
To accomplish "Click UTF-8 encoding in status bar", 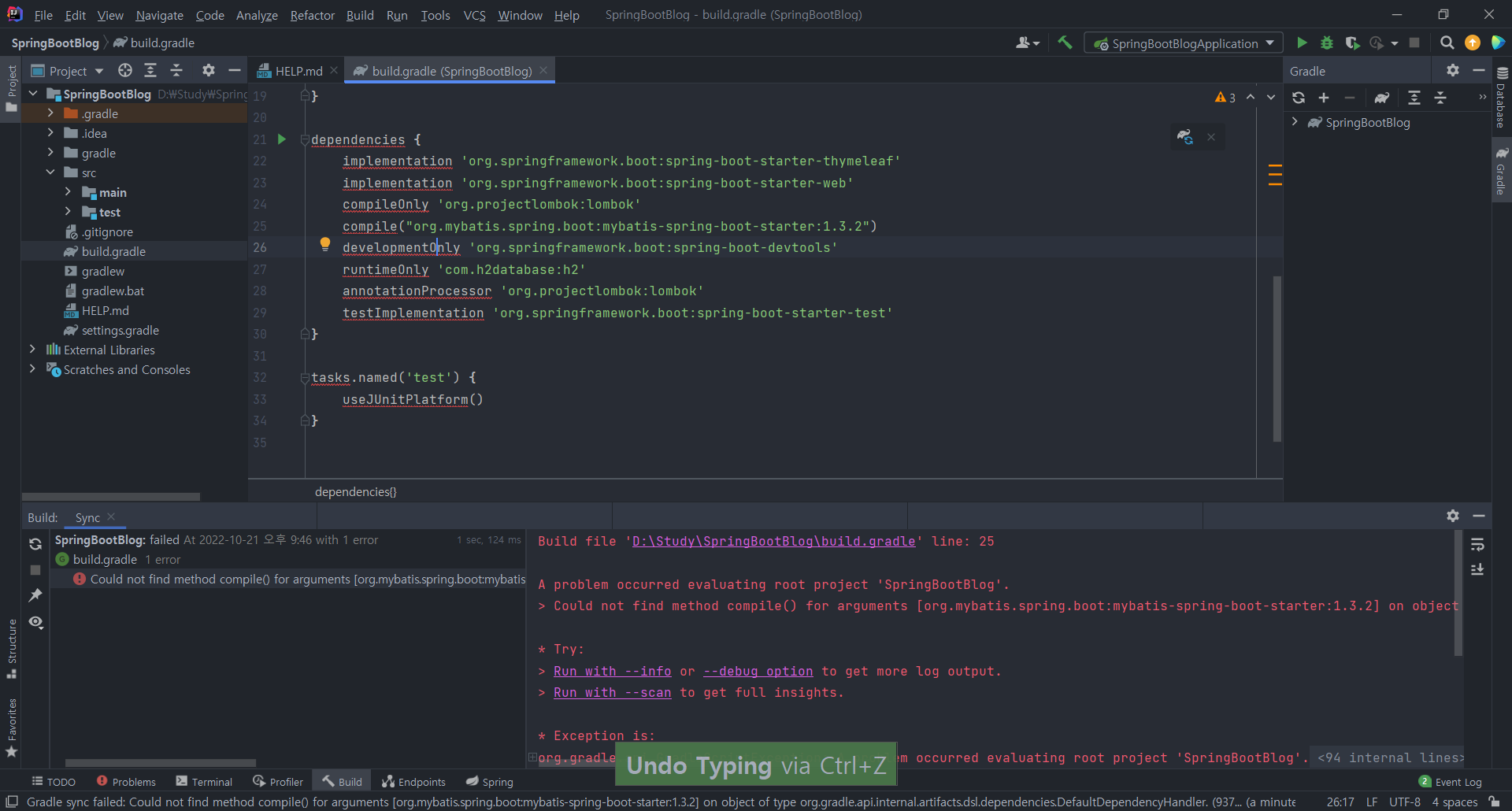I will point(1404,802).
